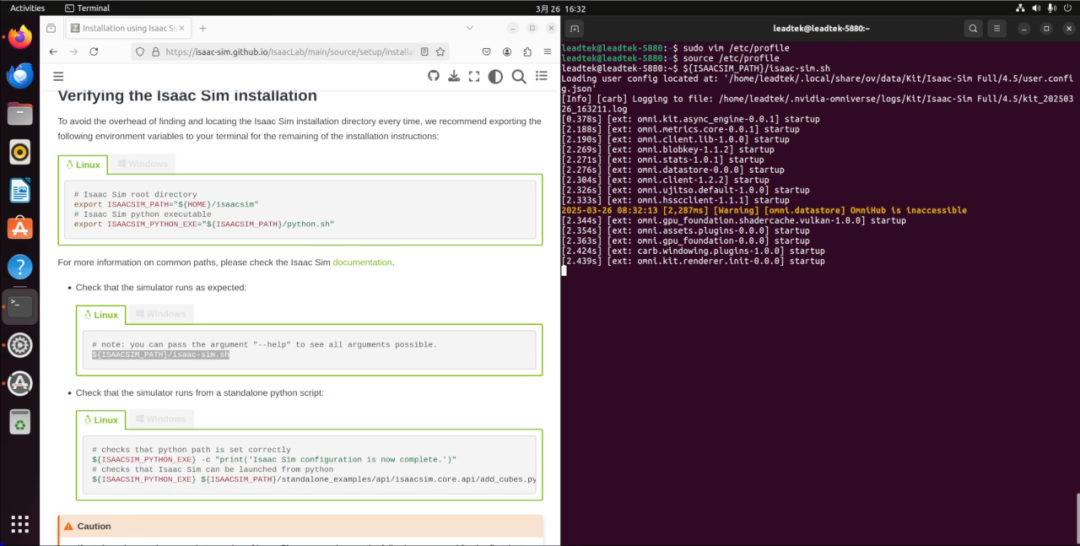The height and width of the screenshot is (546, 1080).
Task: Open Help from the dock
Action: [x=20, y=266]
